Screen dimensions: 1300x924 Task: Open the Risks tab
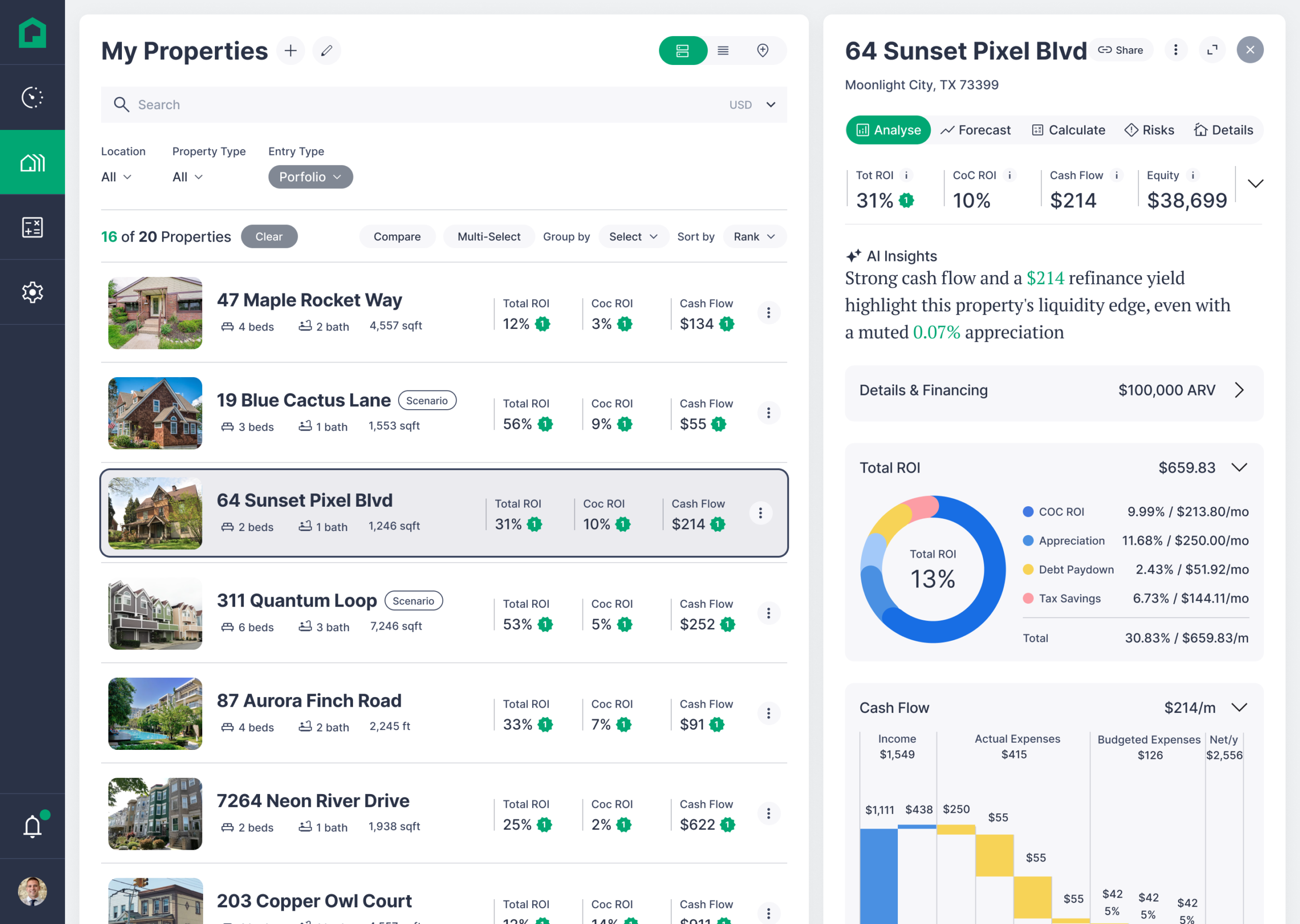[1149, 130]
